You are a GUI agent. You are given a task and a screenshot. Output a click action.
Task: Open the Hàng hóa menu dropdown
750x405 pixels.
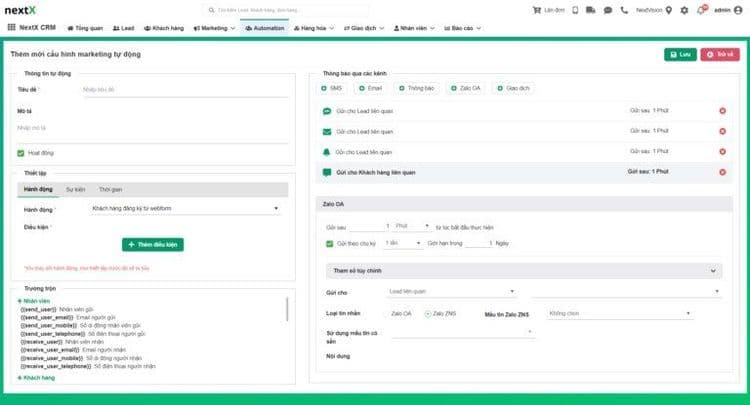click(314, 28)
